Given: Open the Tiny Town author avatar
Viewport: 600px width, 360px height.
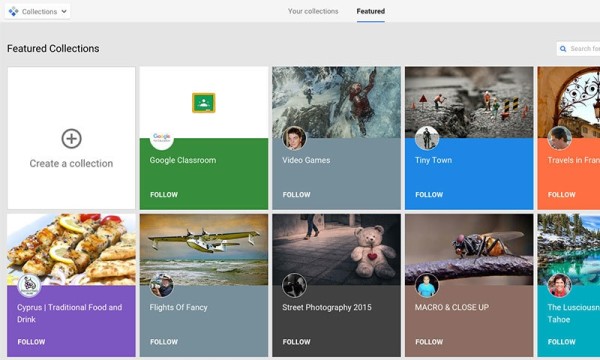Looking at the screenshot, I should 427,138.
